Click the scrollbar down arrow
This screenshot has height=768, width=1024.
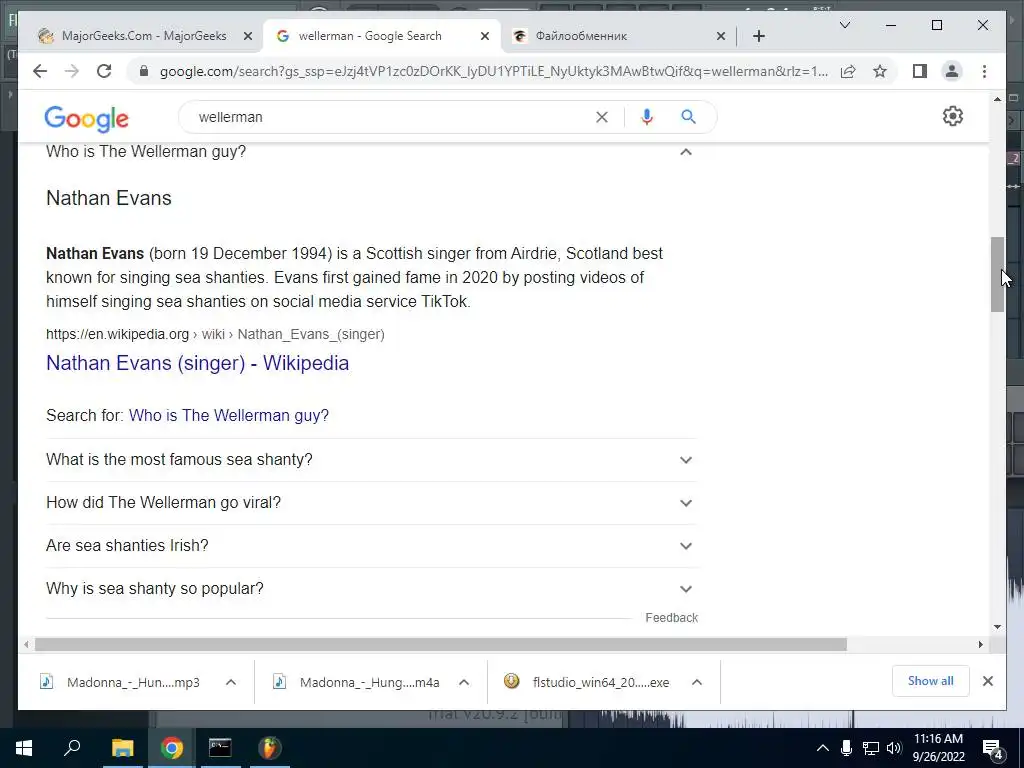coord(997,627)
